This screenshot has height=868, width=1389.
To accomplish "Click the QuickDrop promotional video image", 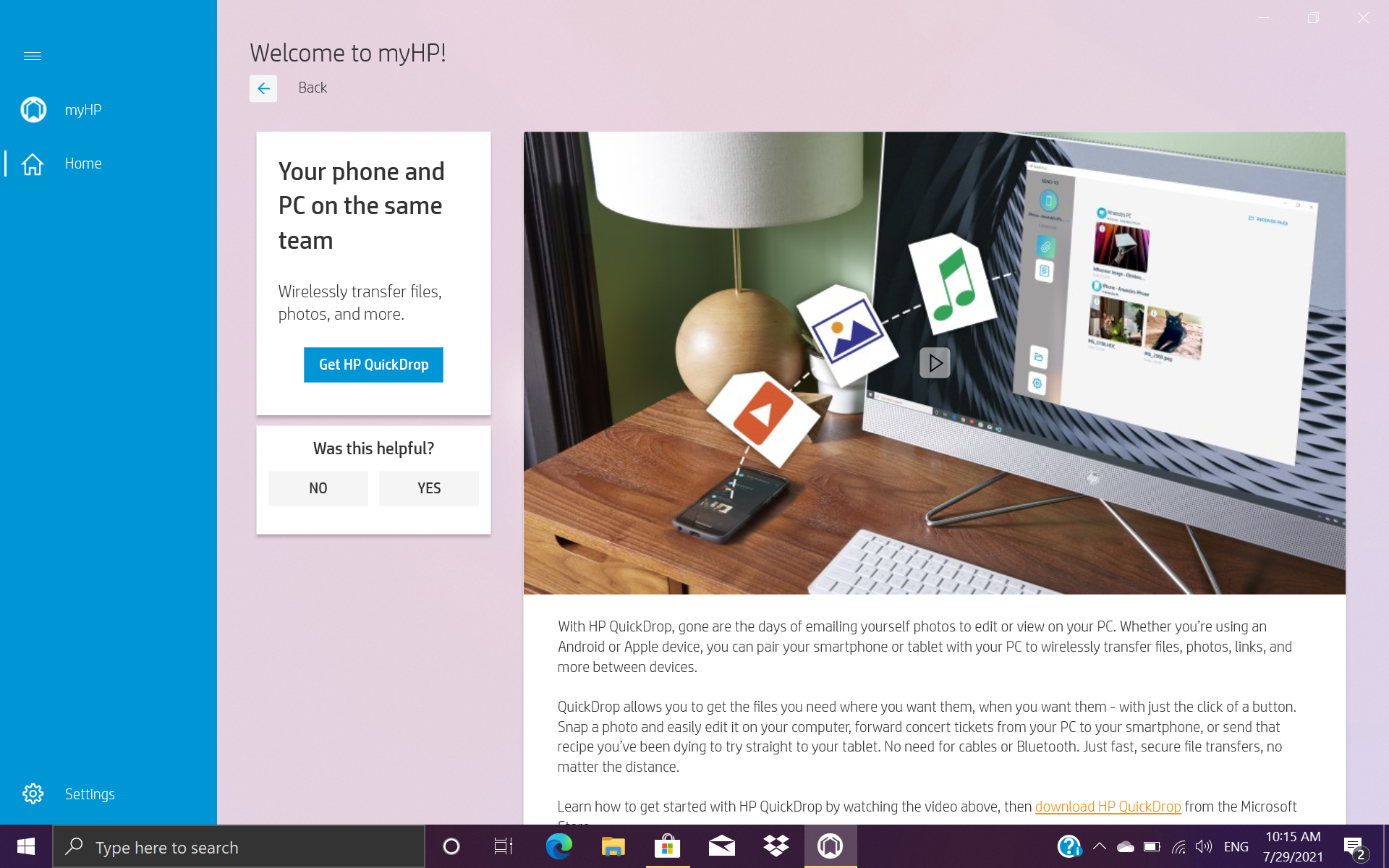I will 935,363.
